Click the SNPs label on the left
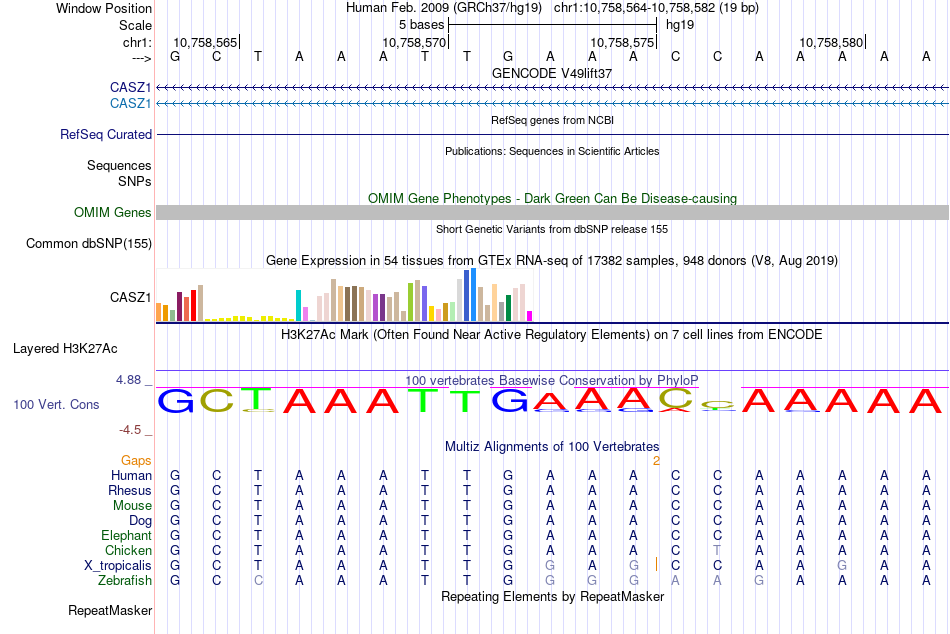The width and height of the screenshot is (950, 634). coord(135,181)
